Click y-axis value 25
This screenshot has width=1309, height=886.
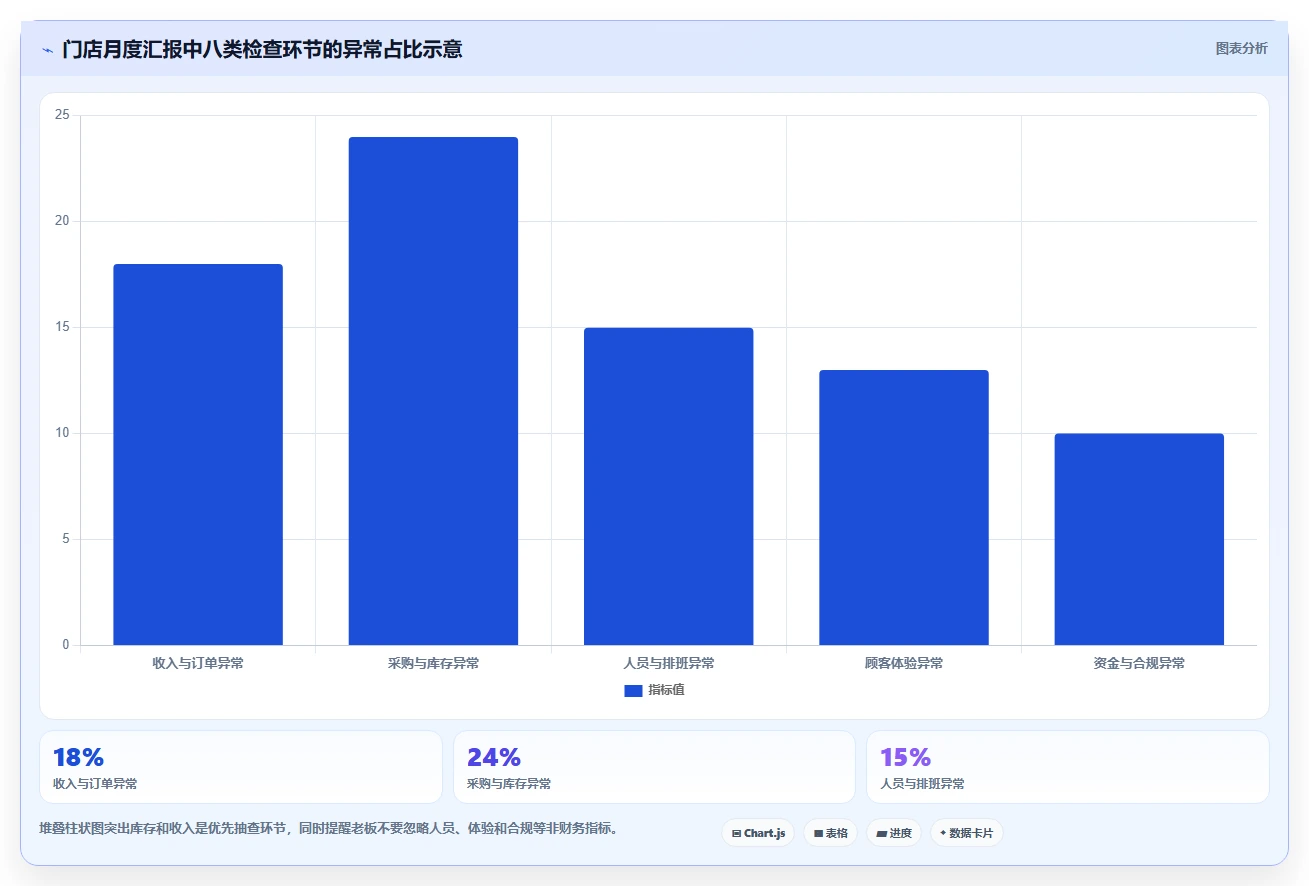coord(62,115)
